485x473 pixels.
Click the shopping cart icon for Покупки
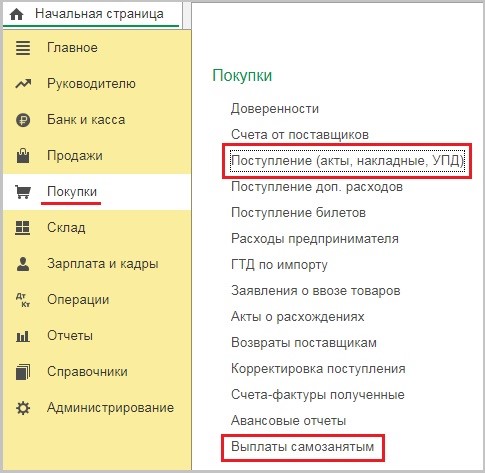tap(23, 192)
